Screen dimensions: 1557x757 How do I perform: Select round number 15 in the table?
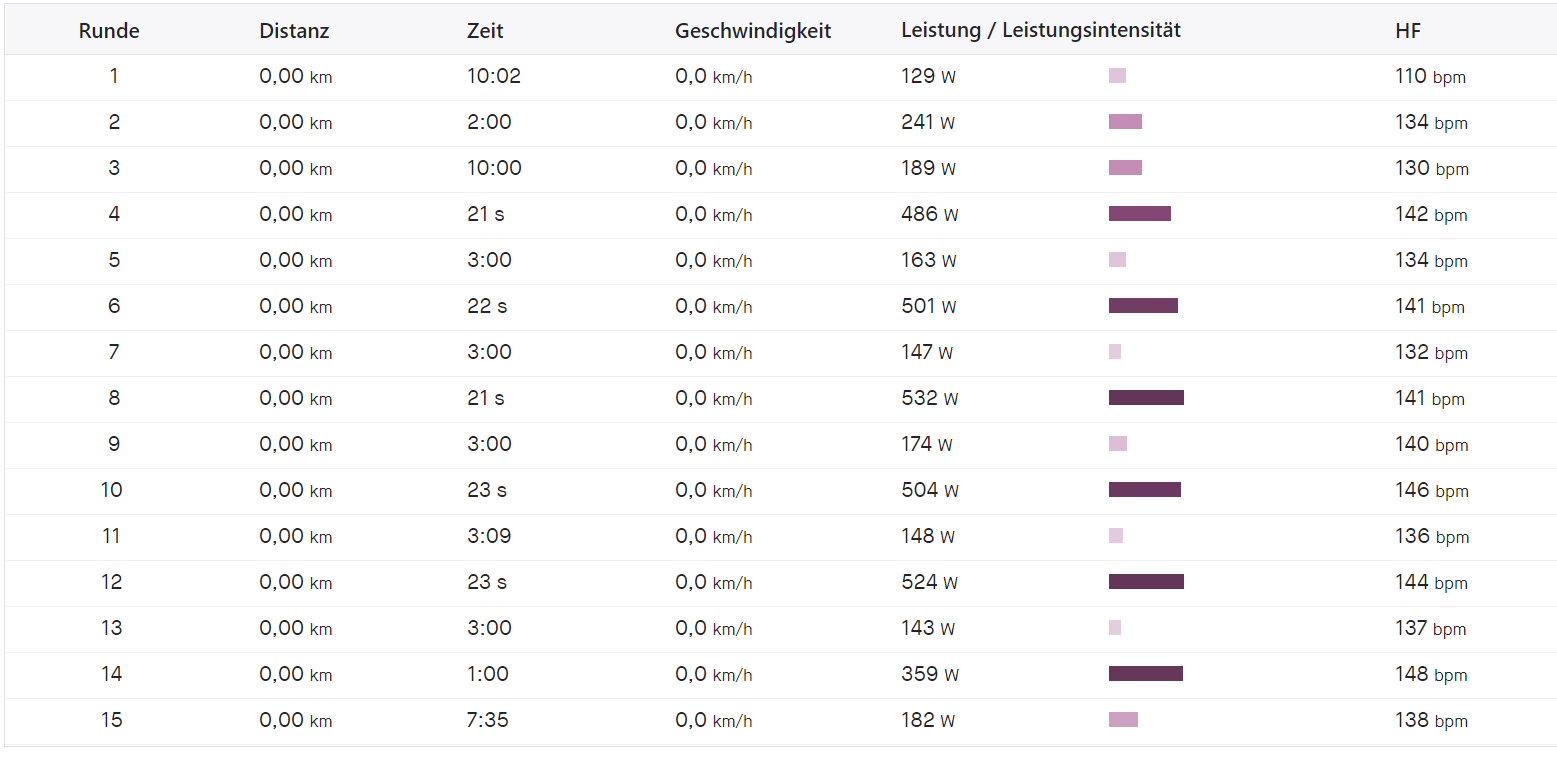pyautogui.click(x=112, y=720)
